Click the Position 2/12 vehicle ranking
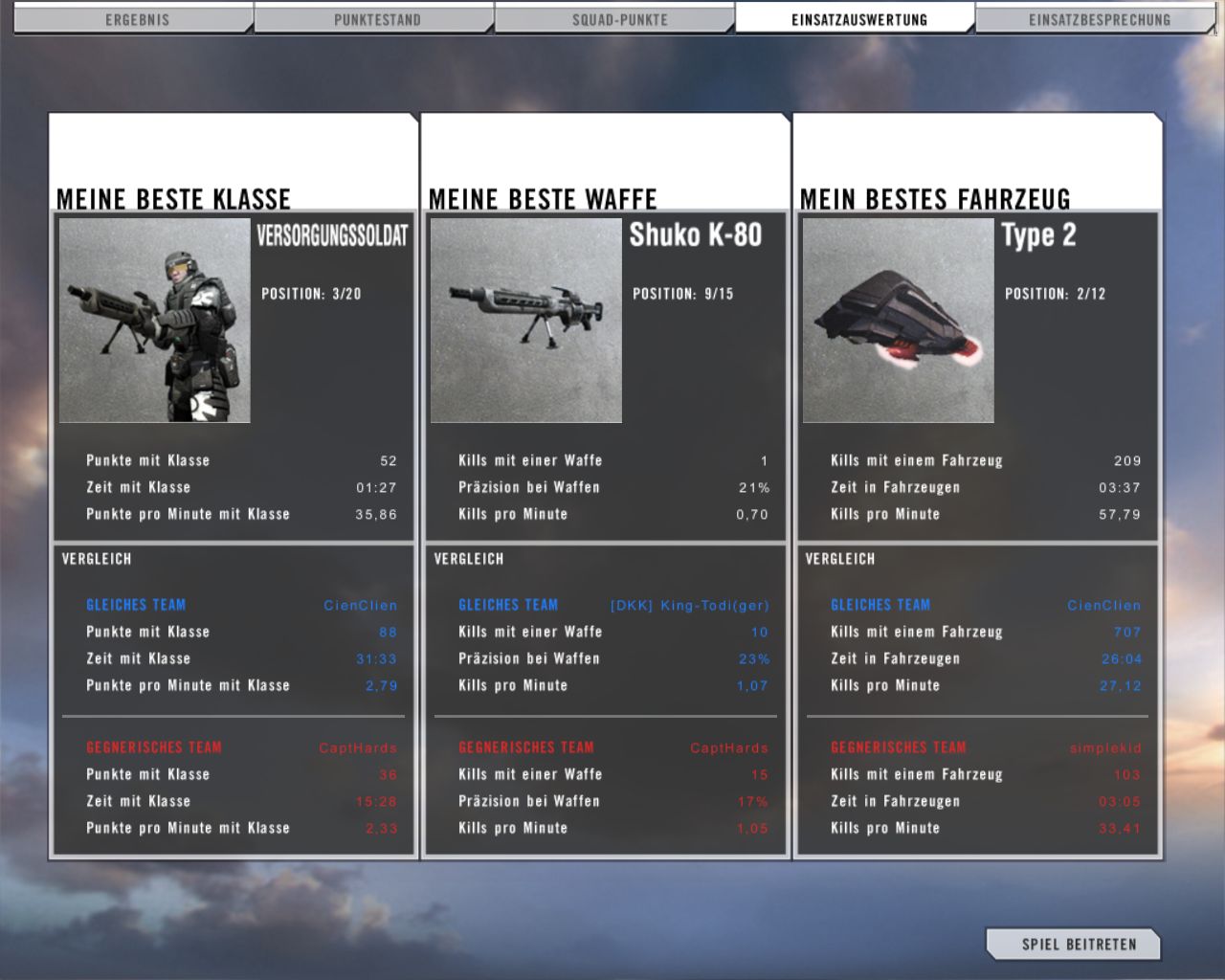The width and height of the screenshot is (1225, 980). [x=1055, y=294]
